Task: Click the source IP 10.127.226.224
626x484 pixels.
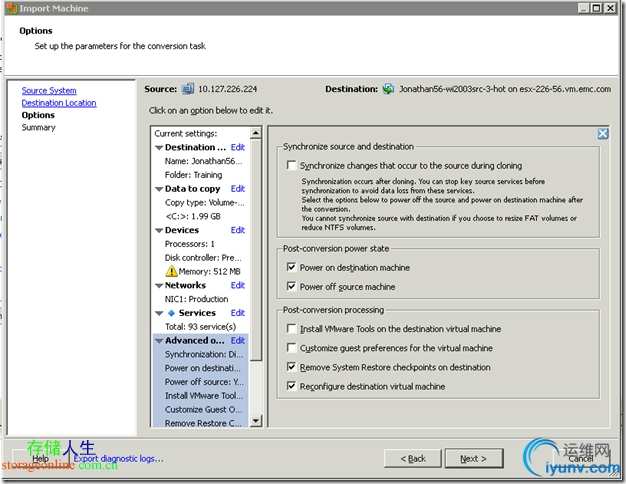Action: [x=228, y=89]
